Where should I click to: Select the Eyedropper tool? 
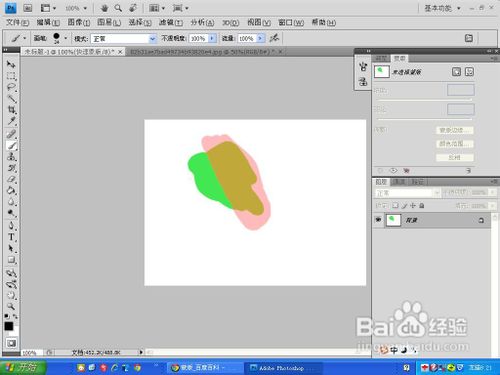(11, 121)
